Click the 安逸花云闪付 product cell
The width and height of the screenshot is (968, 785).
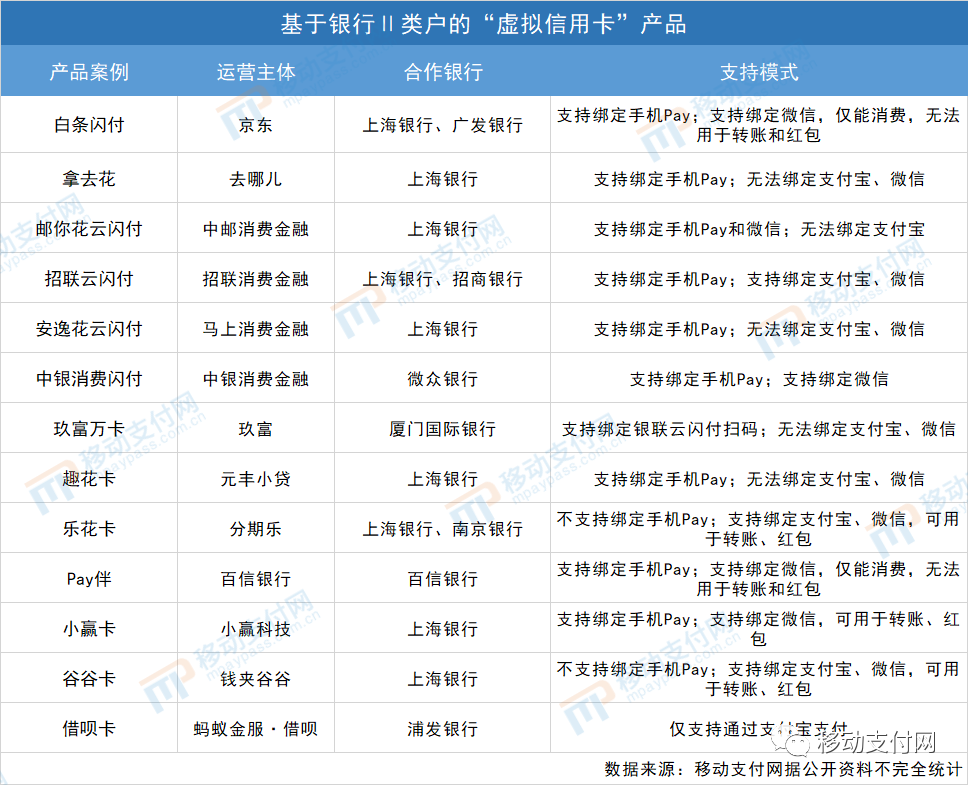coord(89,329)
